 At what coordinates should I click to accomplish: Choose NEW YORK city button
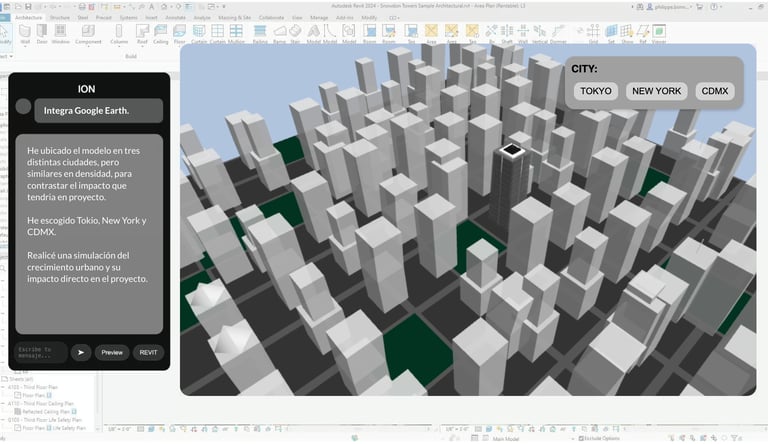click(x=656, y=91)
